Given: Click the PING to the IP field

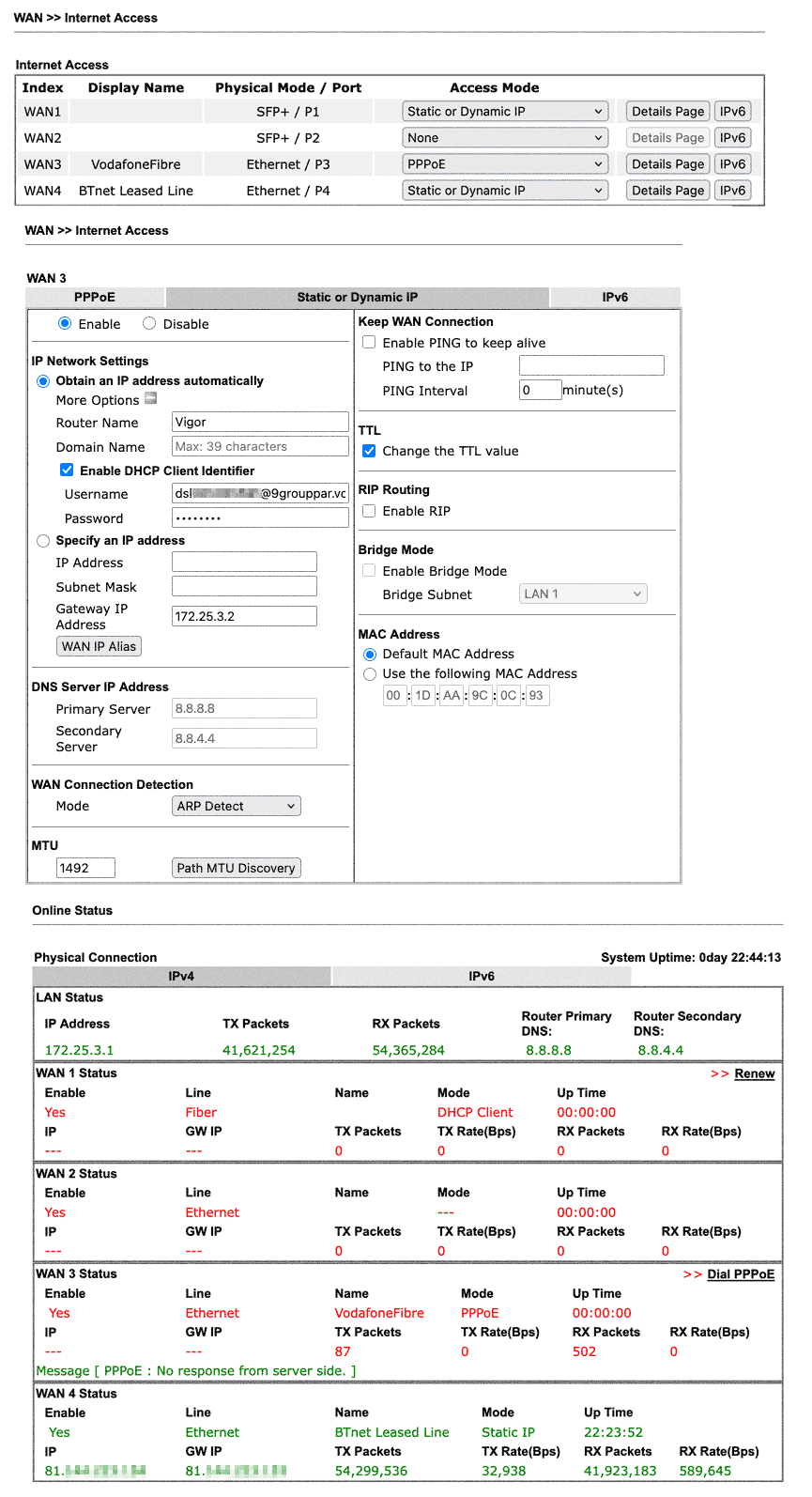Looking at the screenshot, I should [x=591, y=365].
